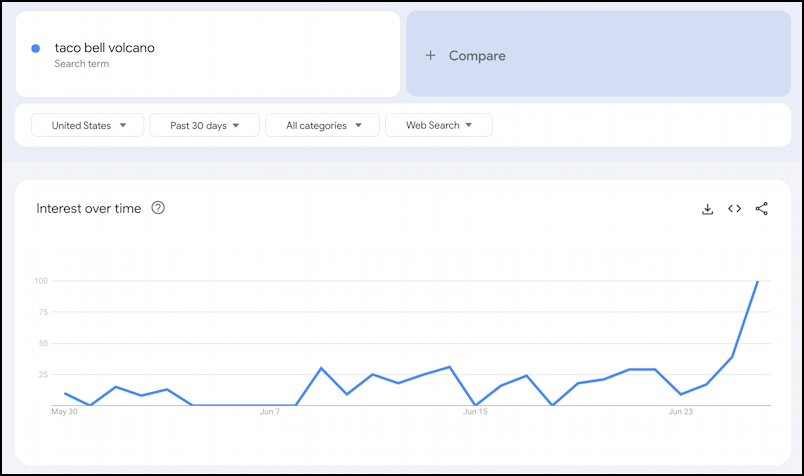804x476 pixels.
Task: Add a comparison term via Compare
Action: pos(598,54)
